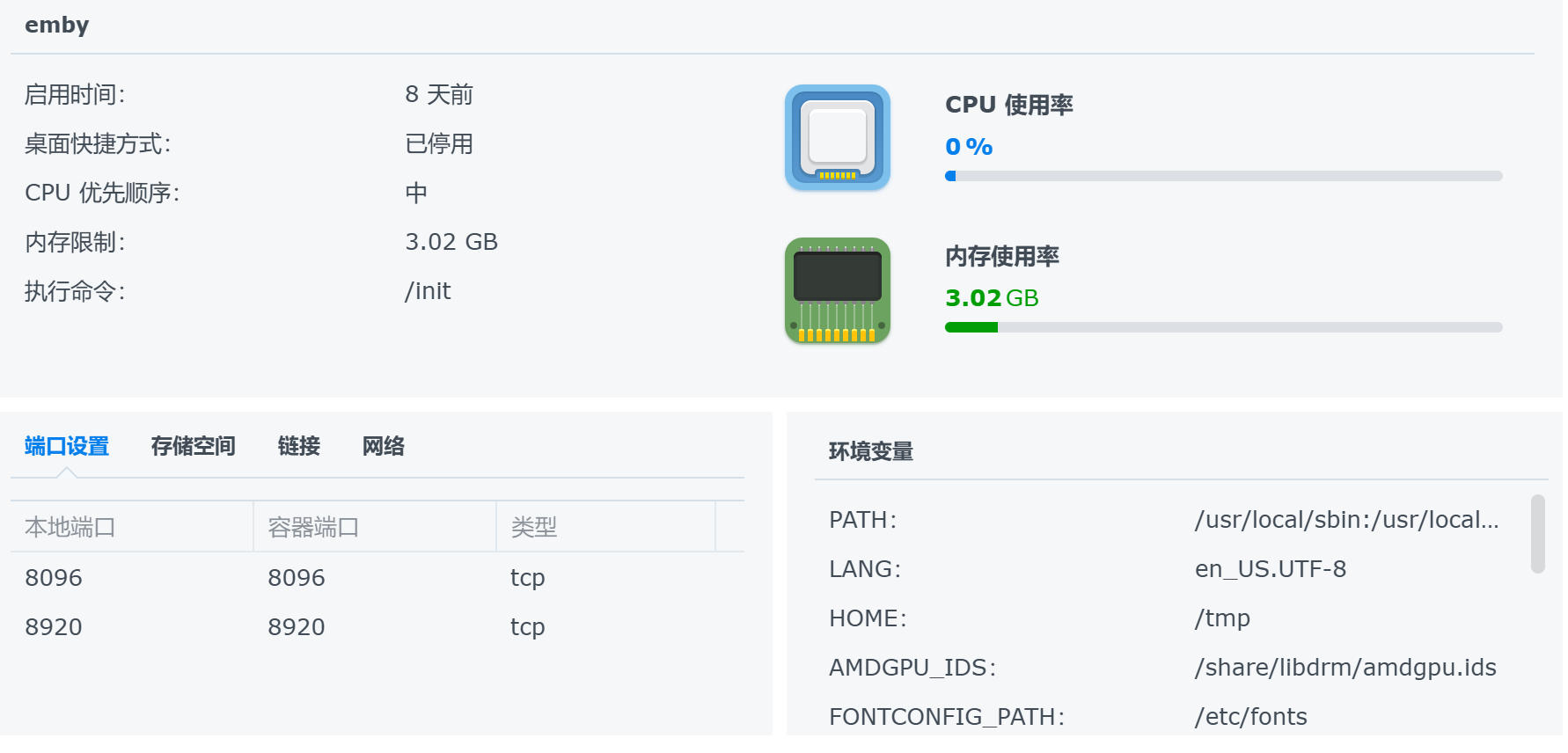Click the 3.02 GB memory usage value

point(992,298)
